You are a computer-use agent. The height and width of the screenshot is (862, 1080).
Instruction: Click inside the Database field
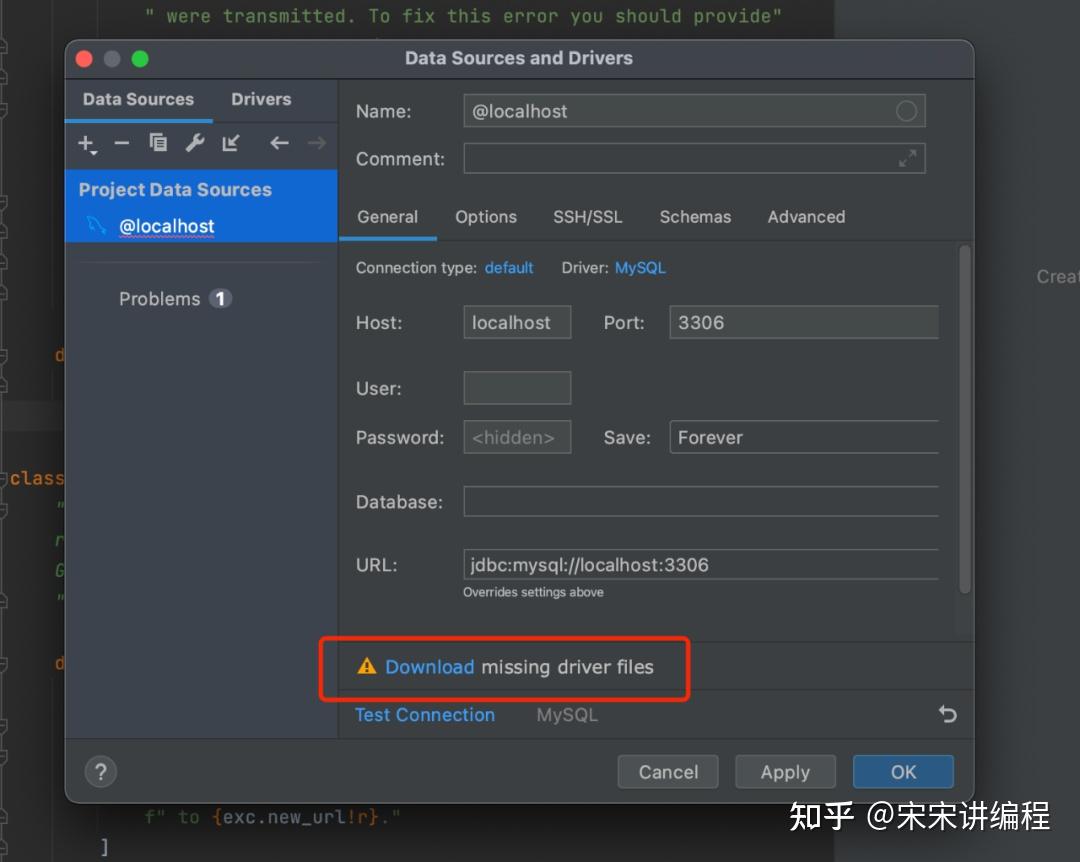click(x=700, y=501)
